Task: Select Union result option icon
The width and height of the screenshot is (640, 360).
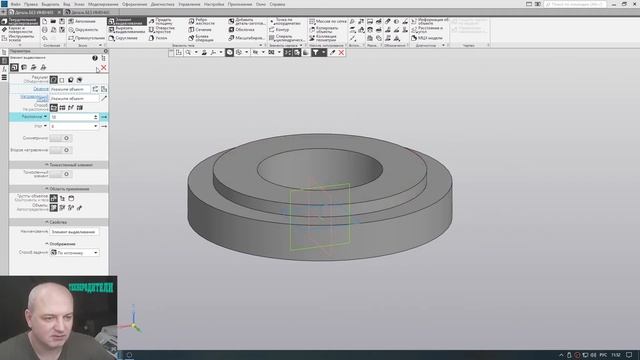Action: pos(53,80)
